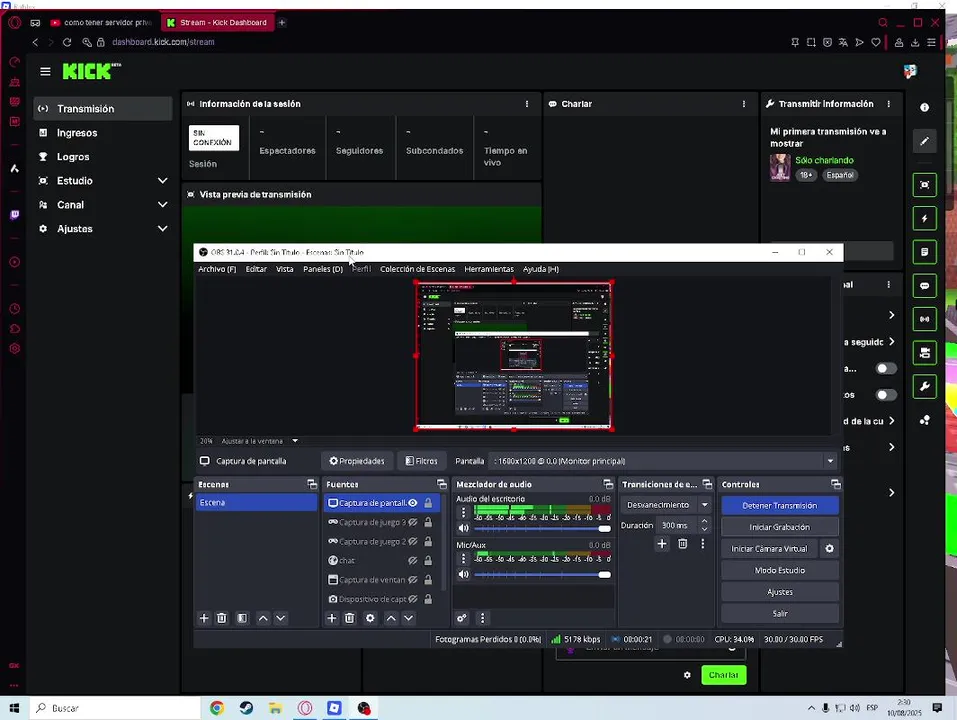The height and width of the screenshot is (720, 957).
Task: Expand the 'a seguidc' chevron row
Action: point(892,342)
